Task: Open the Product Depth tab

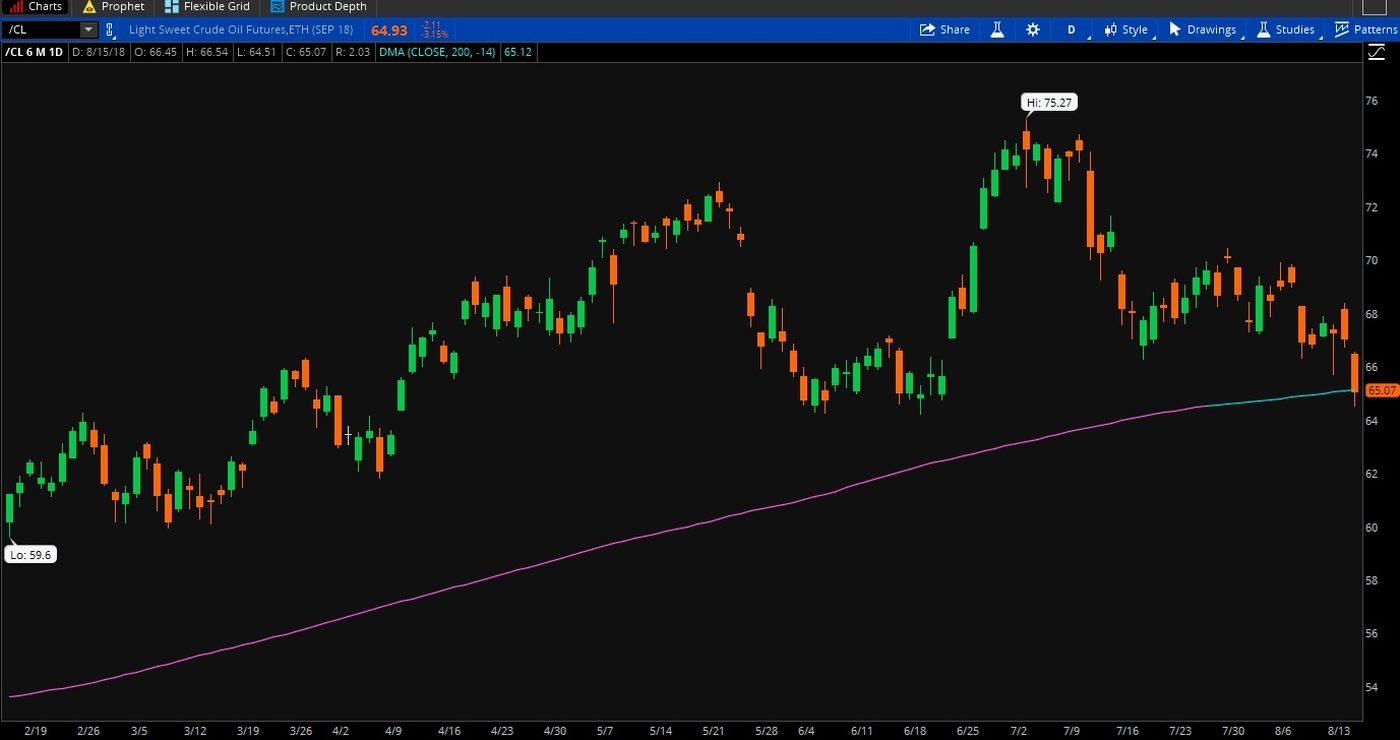Action: click(x=319, y=7)
